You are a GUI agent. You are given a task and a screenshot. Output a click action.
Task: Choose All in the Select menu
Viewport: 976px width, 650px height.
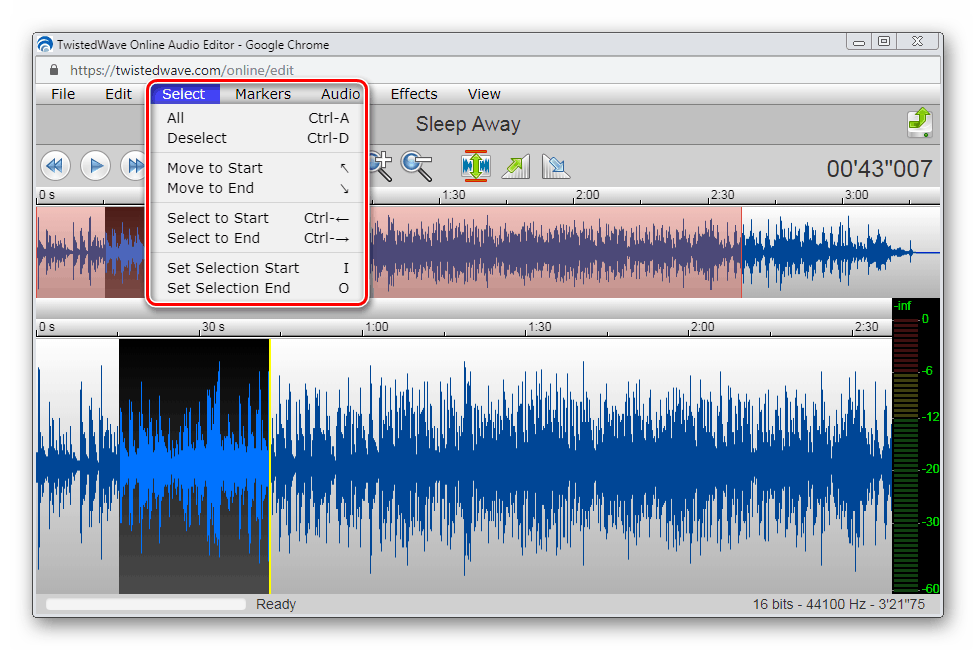pyautogui.click(x=176, y=118)
